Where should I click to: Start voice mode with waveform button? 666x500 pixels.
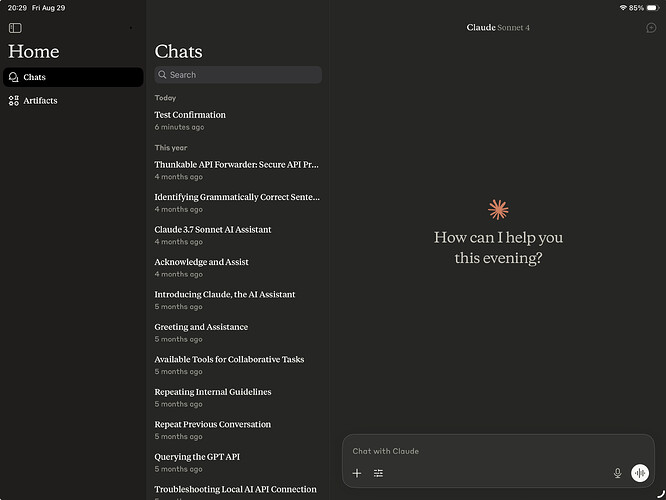[640, 473]
